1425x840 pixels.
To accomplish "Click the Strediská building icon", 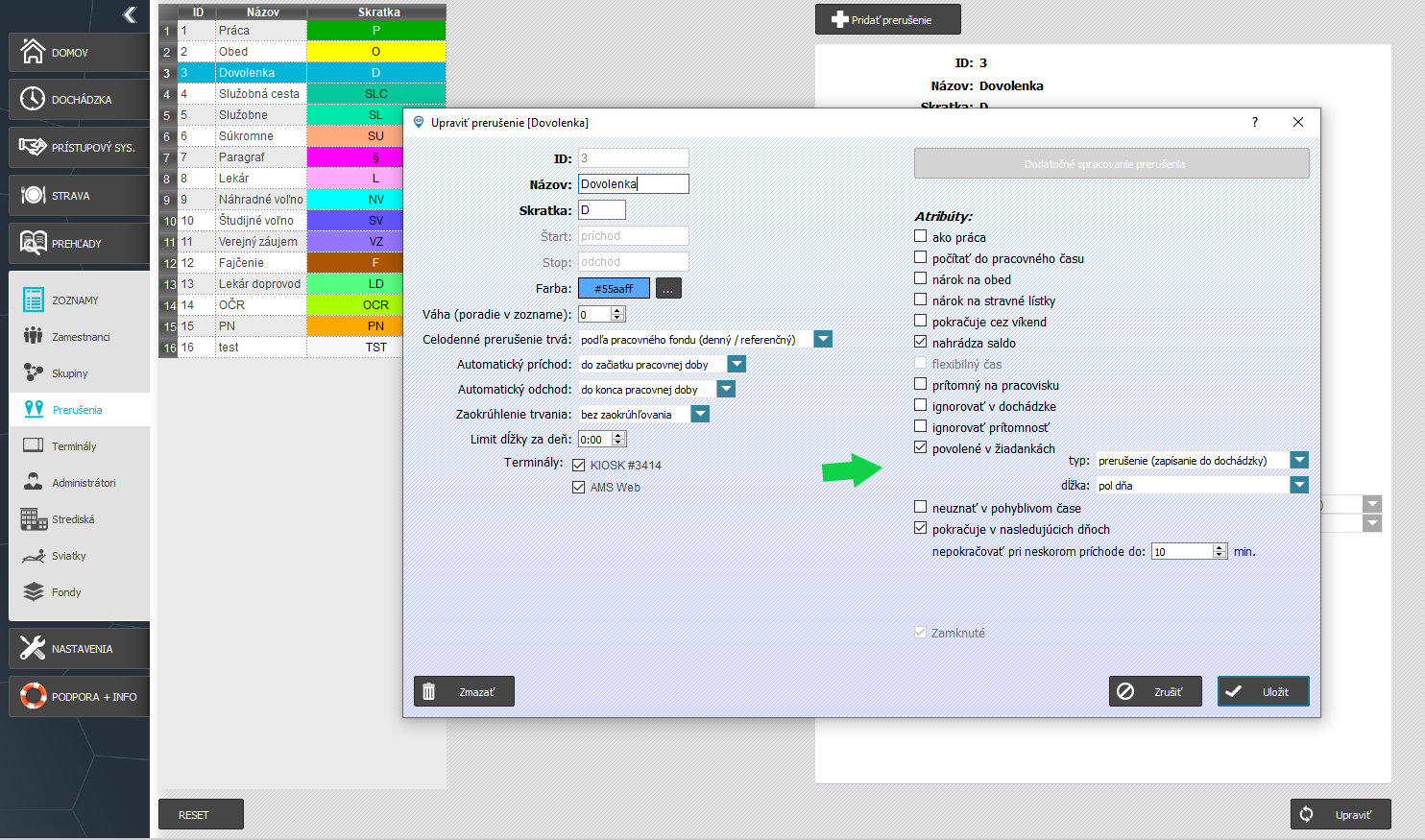I will pyautogui.click(x=34, y=519).
